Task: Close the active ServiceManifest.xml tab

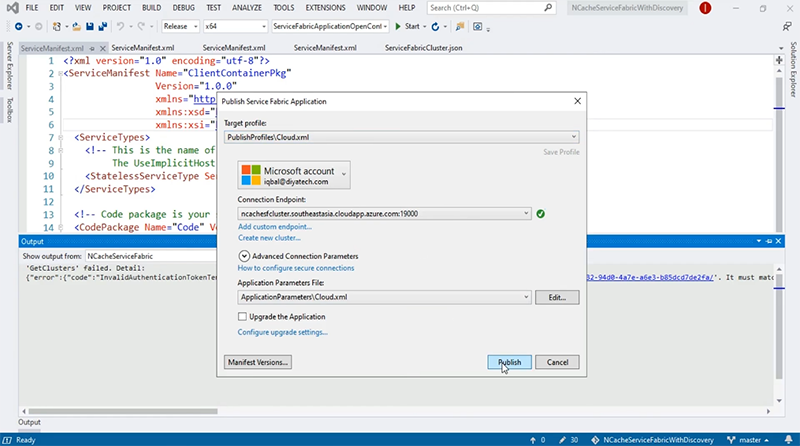Action: 103,48
